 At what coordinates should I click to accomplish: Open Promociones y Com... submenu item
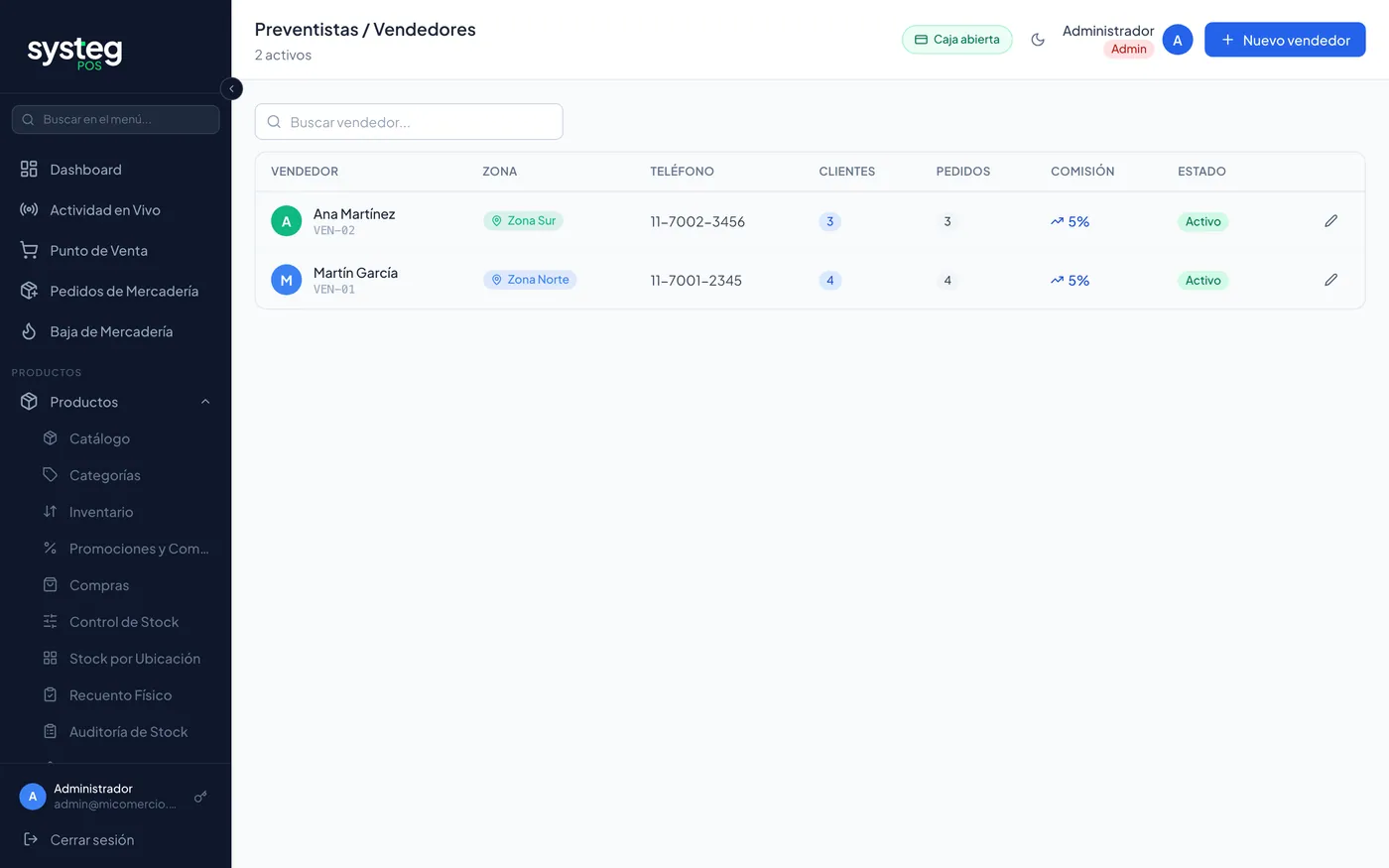127,549
